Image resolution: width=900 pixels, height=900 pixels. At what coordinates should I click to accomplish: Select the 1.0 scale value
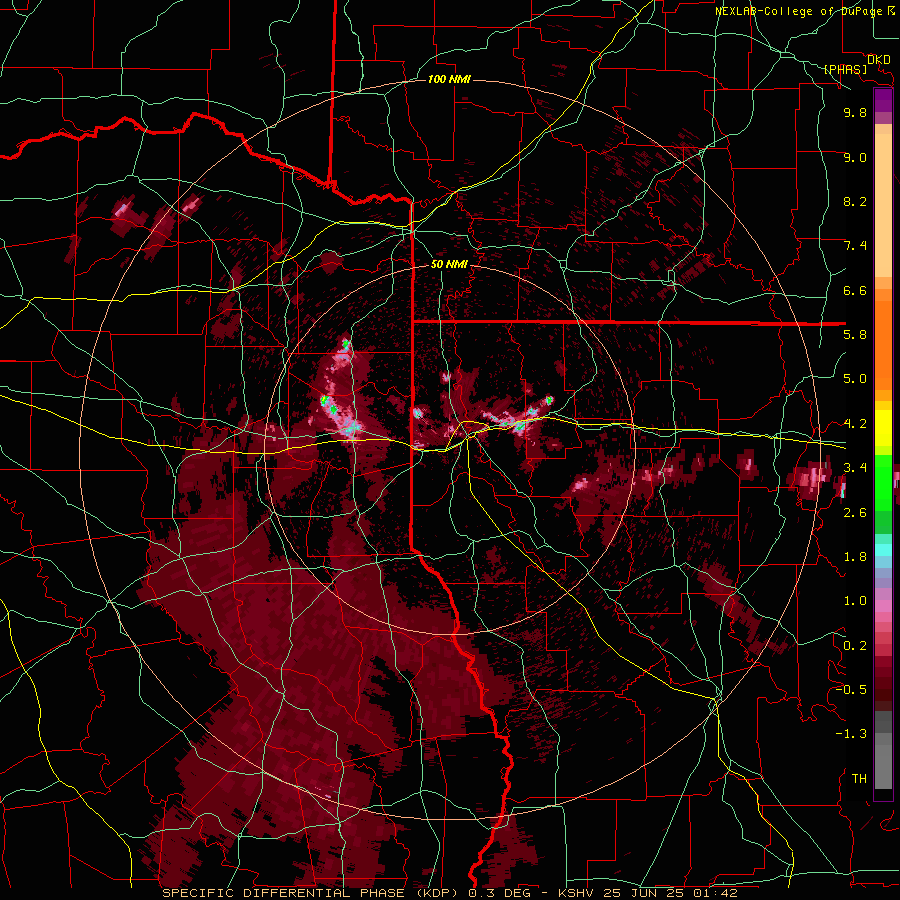pyautogui.click(x=855, y=601)
